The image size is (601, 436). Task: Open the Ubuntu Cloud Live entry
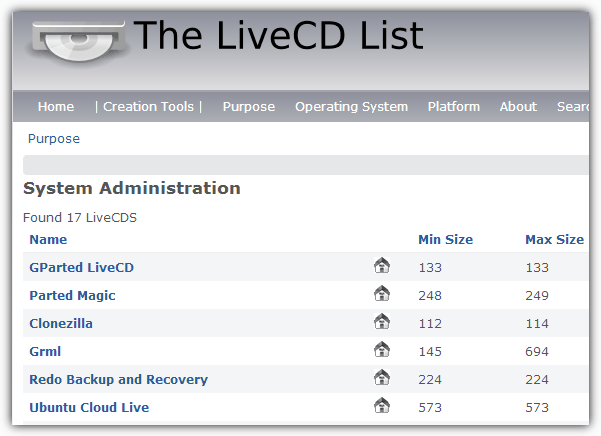(89, 407)
